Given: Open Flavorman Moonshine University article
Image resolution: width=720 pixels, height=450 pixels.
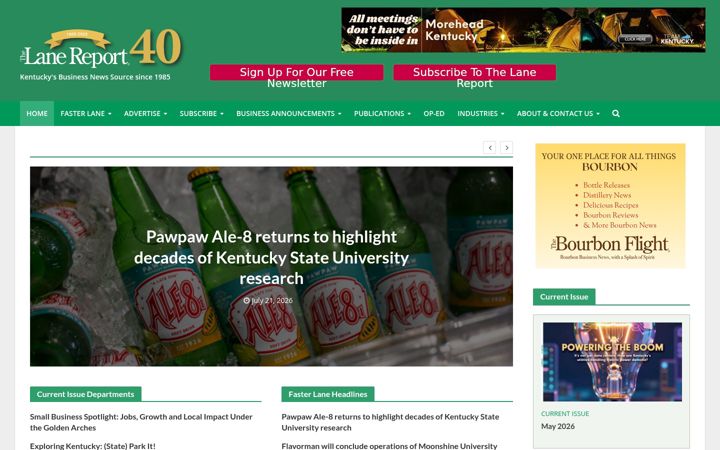Looking at the screenshot, I should [x=389, y=445].
